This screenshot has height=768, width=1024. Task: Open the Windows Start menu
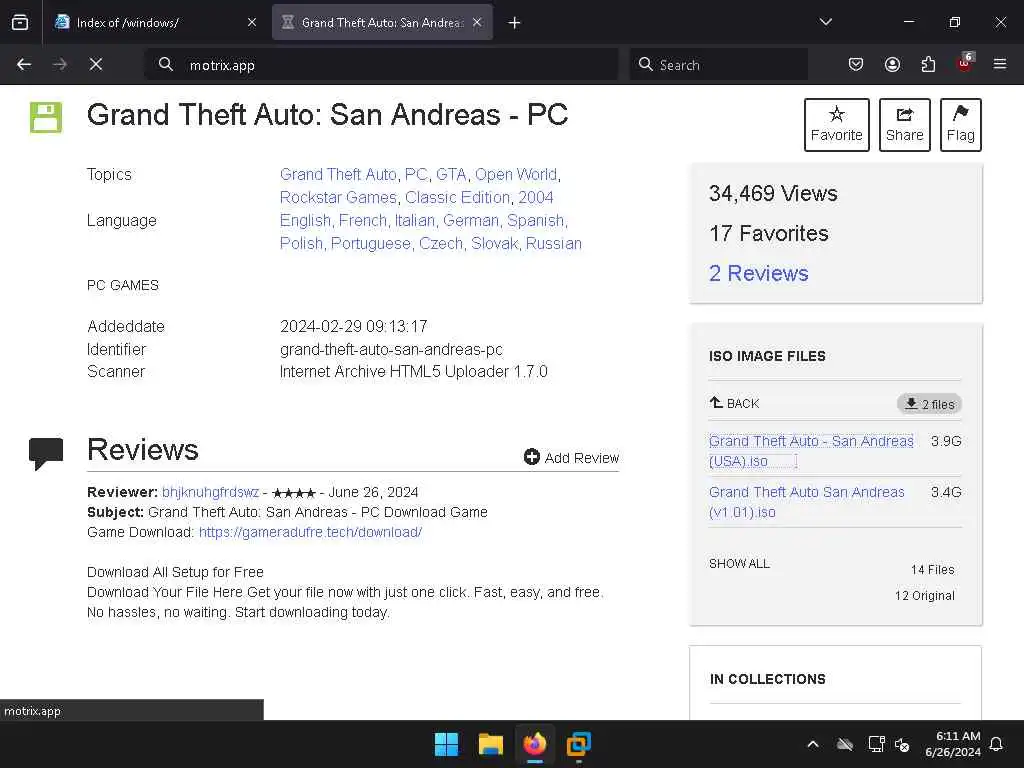coord(447,744)
